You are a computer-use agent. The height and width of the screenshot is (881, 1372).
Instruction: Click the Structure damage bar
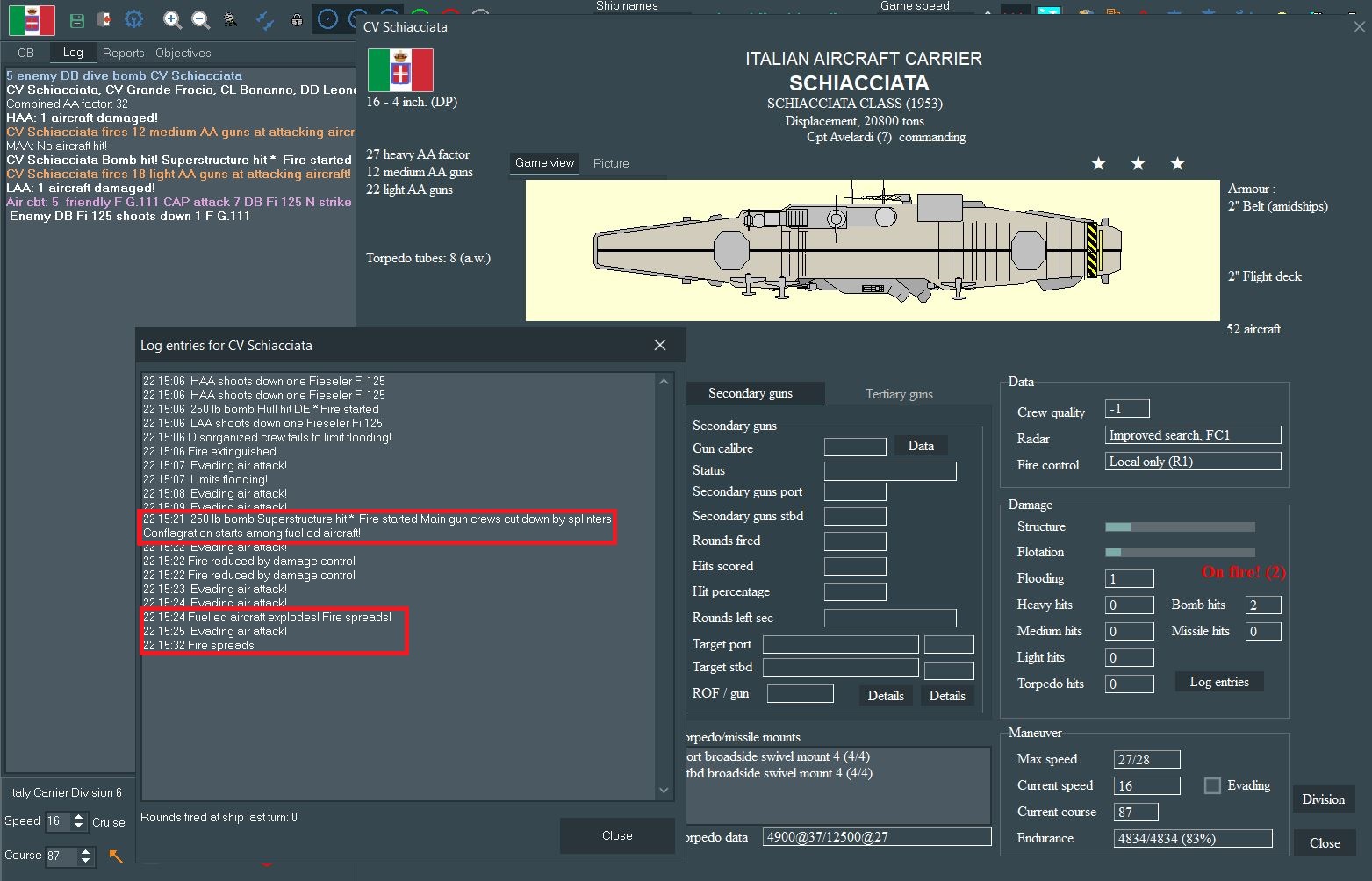click(1180, 526)
